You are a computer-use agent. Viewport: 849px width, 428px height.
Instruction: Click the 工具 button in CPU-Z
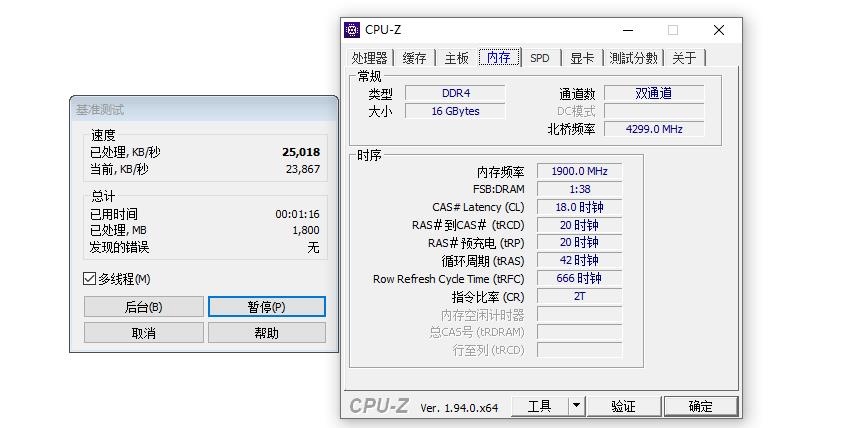click(539, 406)
